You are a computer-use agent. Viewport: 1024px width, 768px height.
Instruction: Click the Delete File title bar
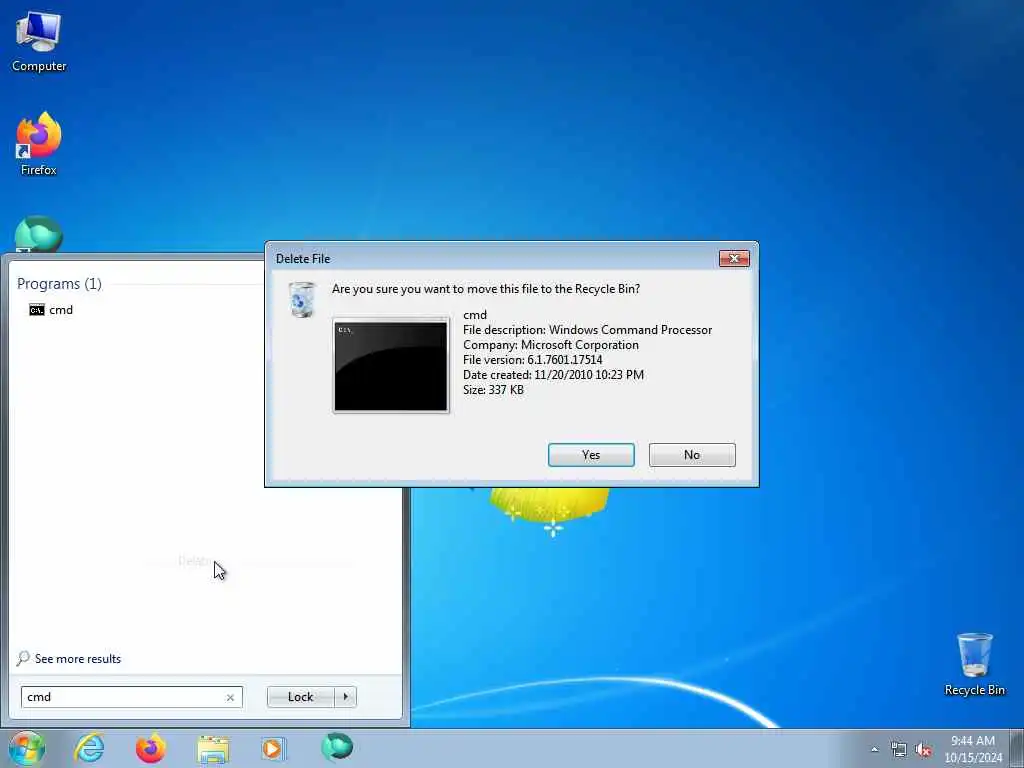tap(493, 259)
